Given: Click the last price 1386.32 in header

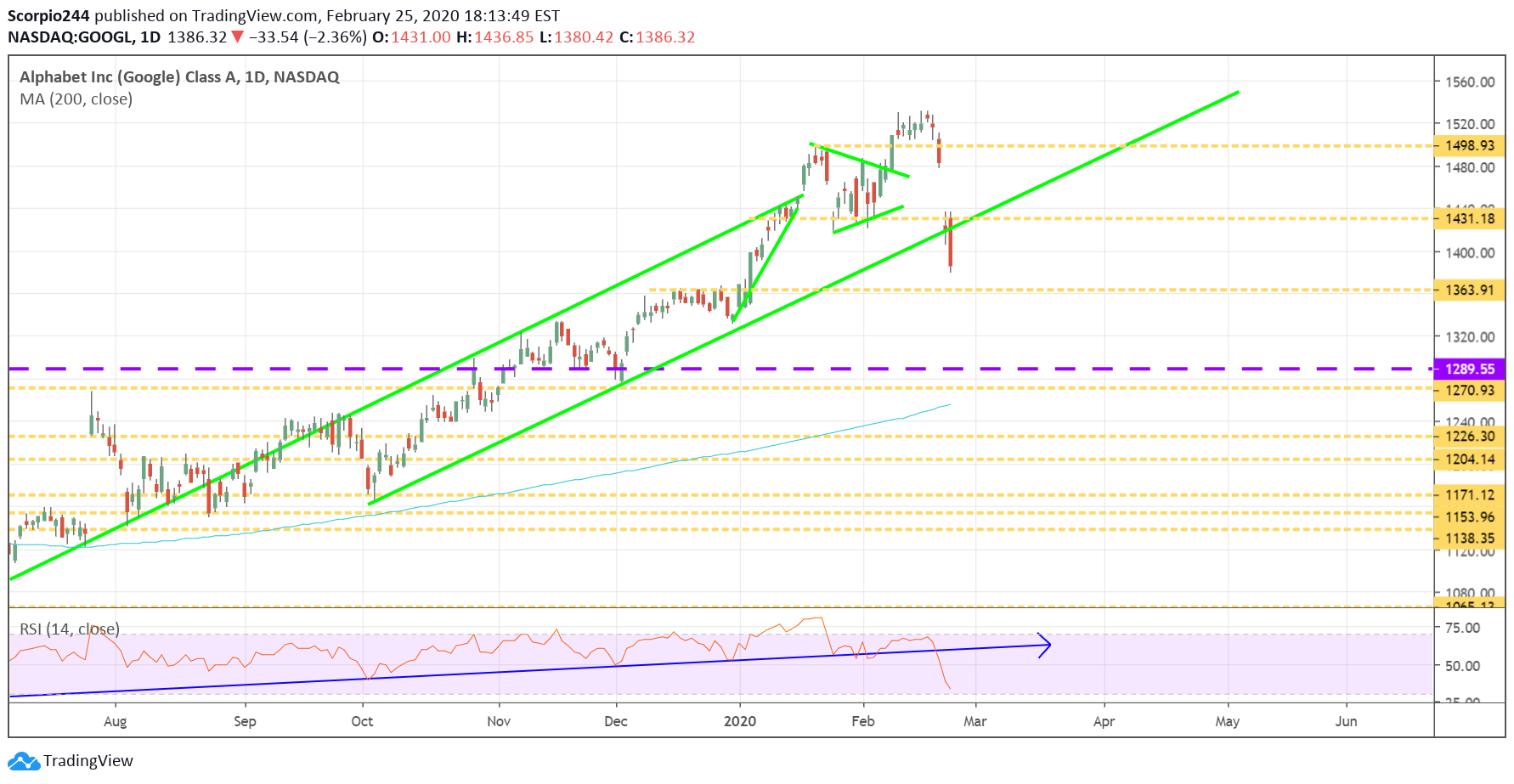Looking at the screenshot, I should tap(197, 37).
